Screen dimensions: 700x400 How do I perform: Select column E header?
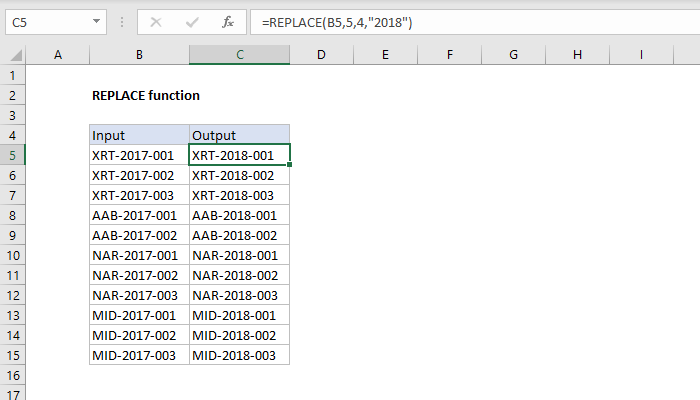[x=385, y=55]
